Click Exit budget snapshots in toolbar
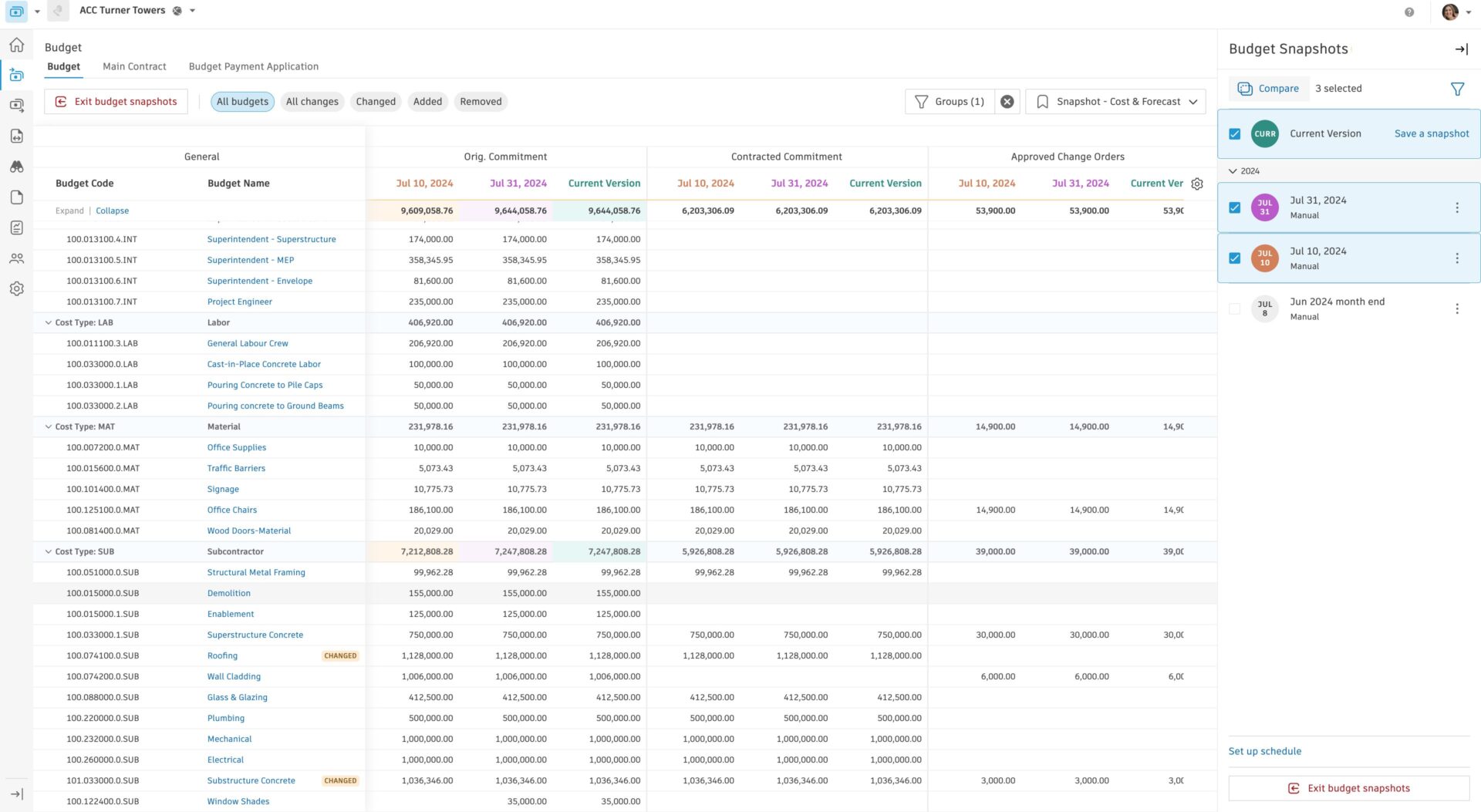This screenshot has height=812, width=1481. click(116, 102)
